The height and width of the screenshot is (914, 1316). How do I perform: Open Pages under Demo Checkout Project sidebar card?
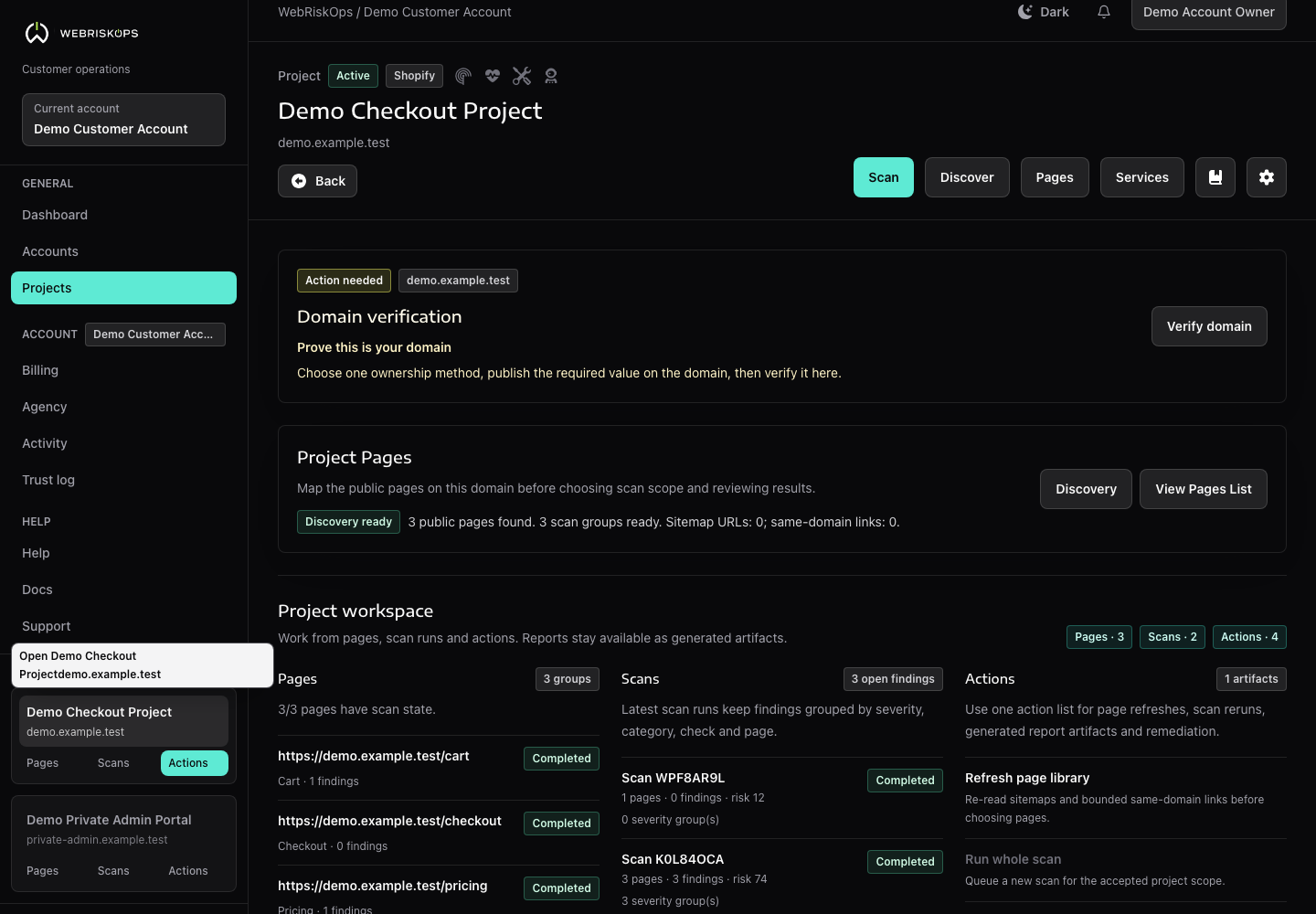click(x=42, y=763)
